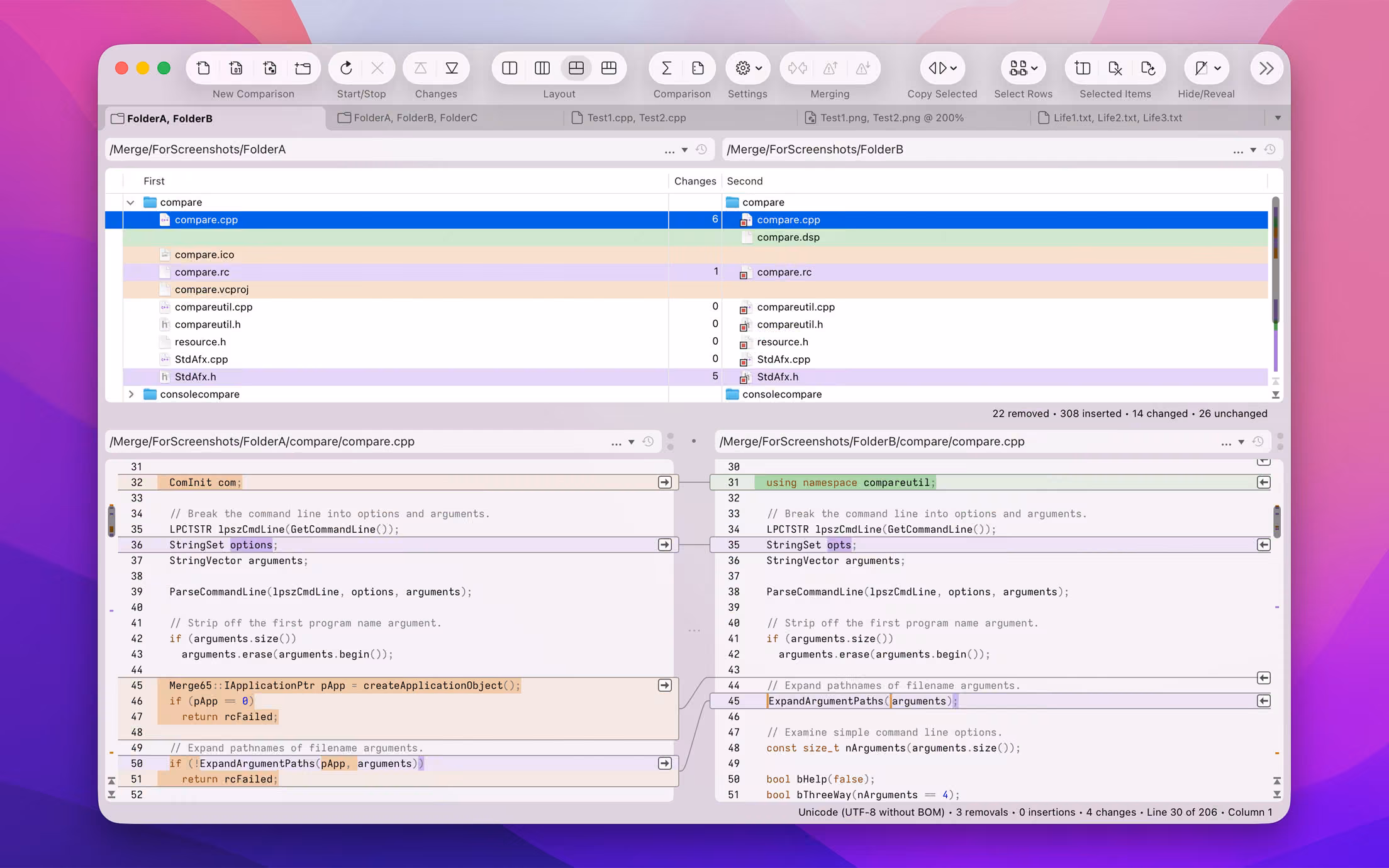Select compare.dsp in the Second column
1389x868 pixels.
pos(788,237)
